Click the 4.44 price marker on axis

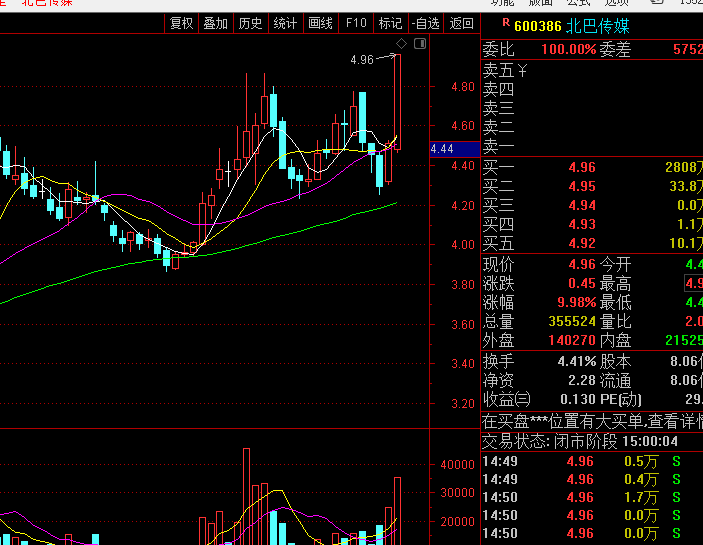[442, 149]
